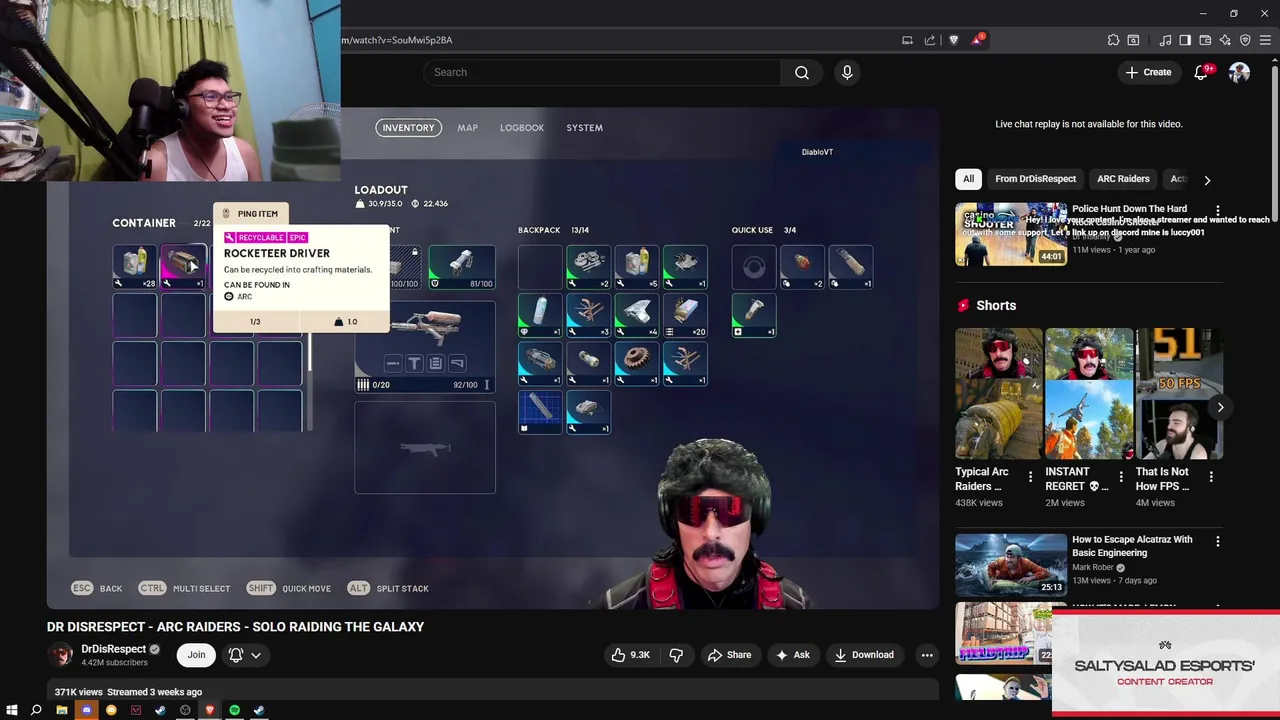The width and height of the screenshot is (1280, 720).
Task: Switch to the LOGBOOK tab
Action: tap(522, 128)
